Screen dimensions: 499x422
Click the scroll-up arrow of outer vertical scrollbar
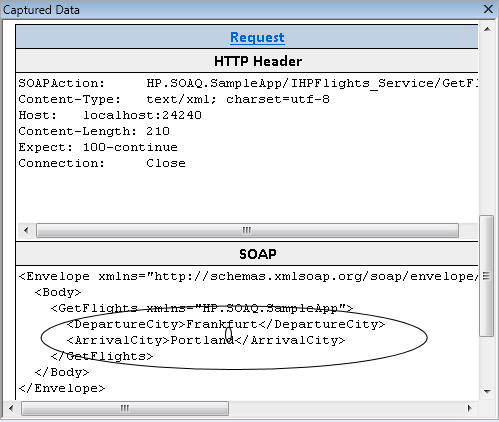point(487,30)
